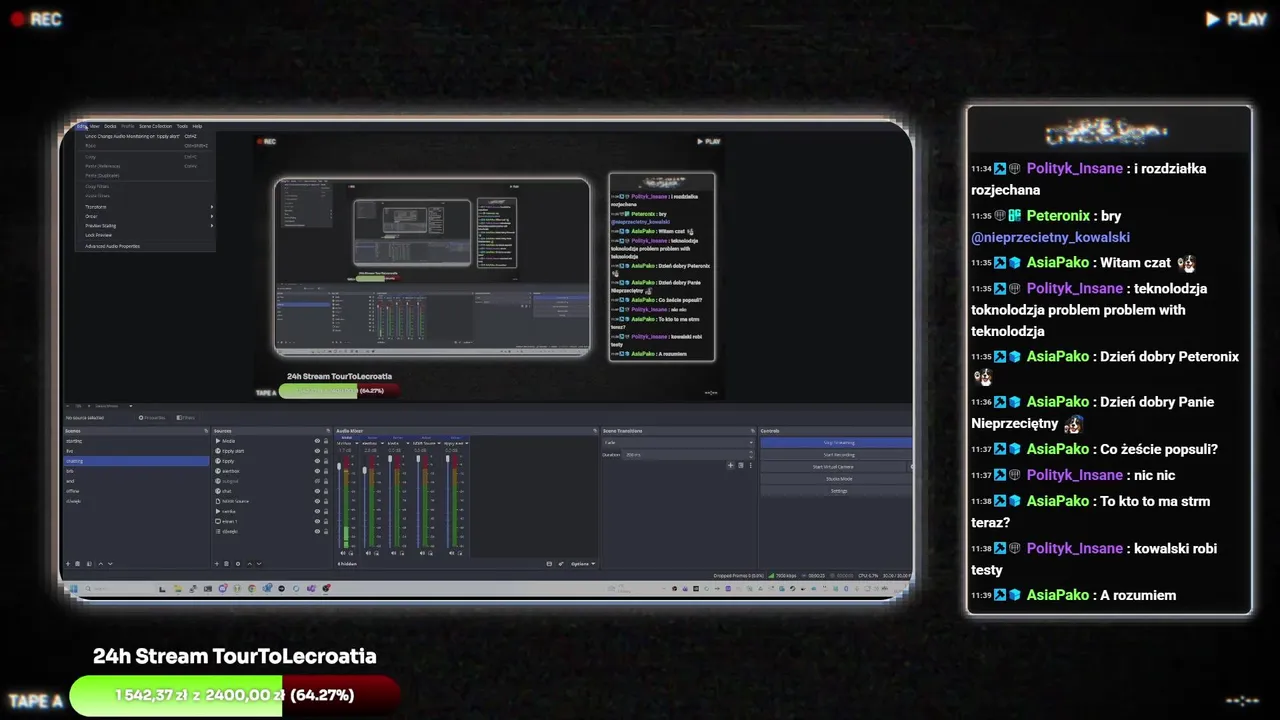The image size is (1280, 720).
Task: Remove scene using the Scenes panel trash icon
Action: click(78, 564)
